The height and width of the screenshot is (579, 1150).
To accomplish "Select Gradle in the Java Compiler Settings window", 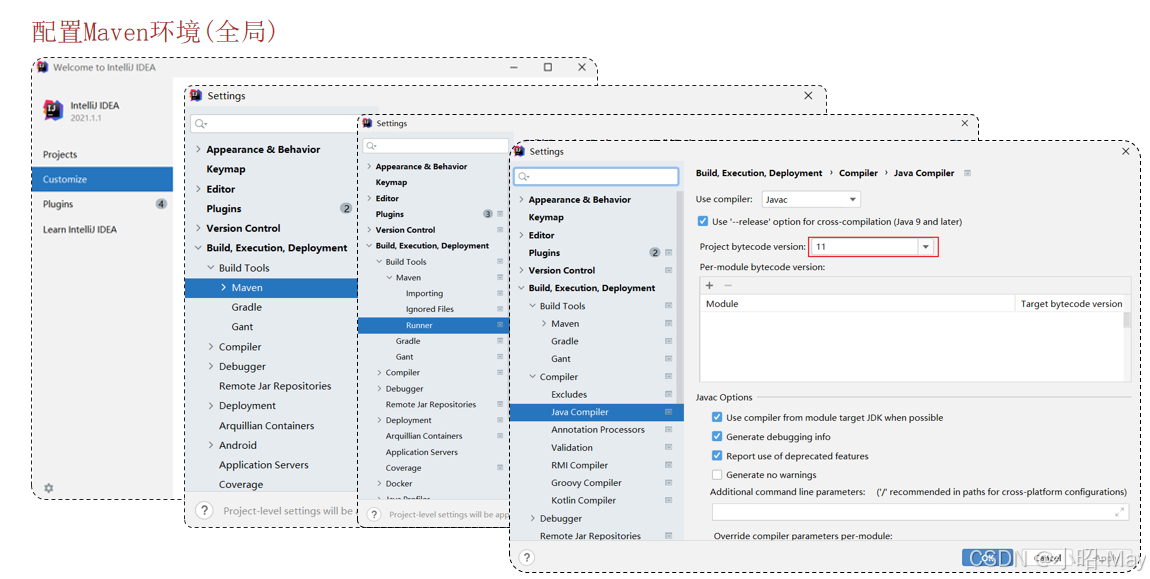I will pos(565,341).
